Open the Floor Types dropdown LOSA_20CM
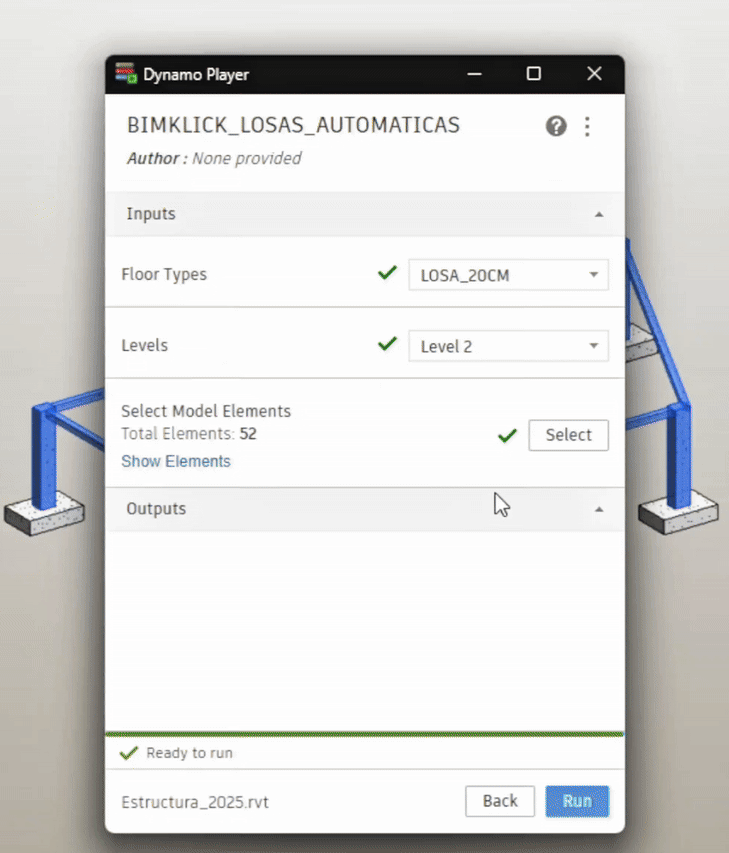The image size is (729, 853). [x=508, y=275]
